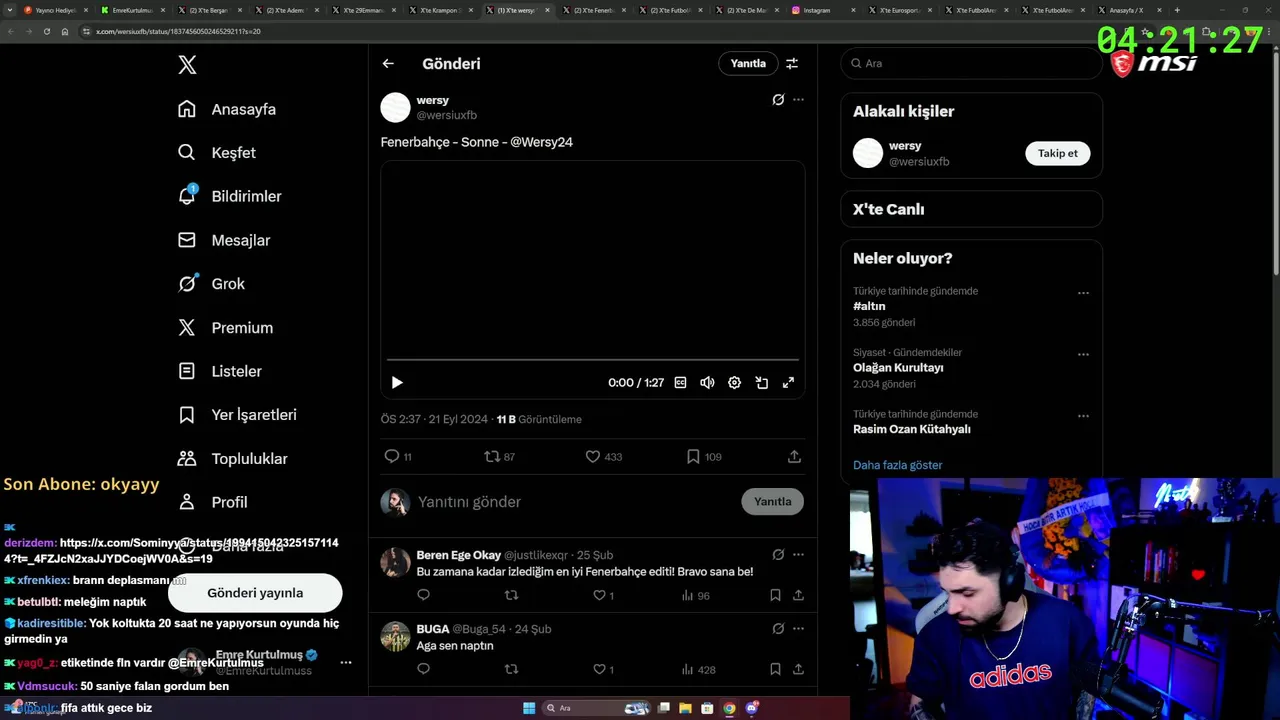Switch to the Instagram browser tab

[x=824, y=10]
